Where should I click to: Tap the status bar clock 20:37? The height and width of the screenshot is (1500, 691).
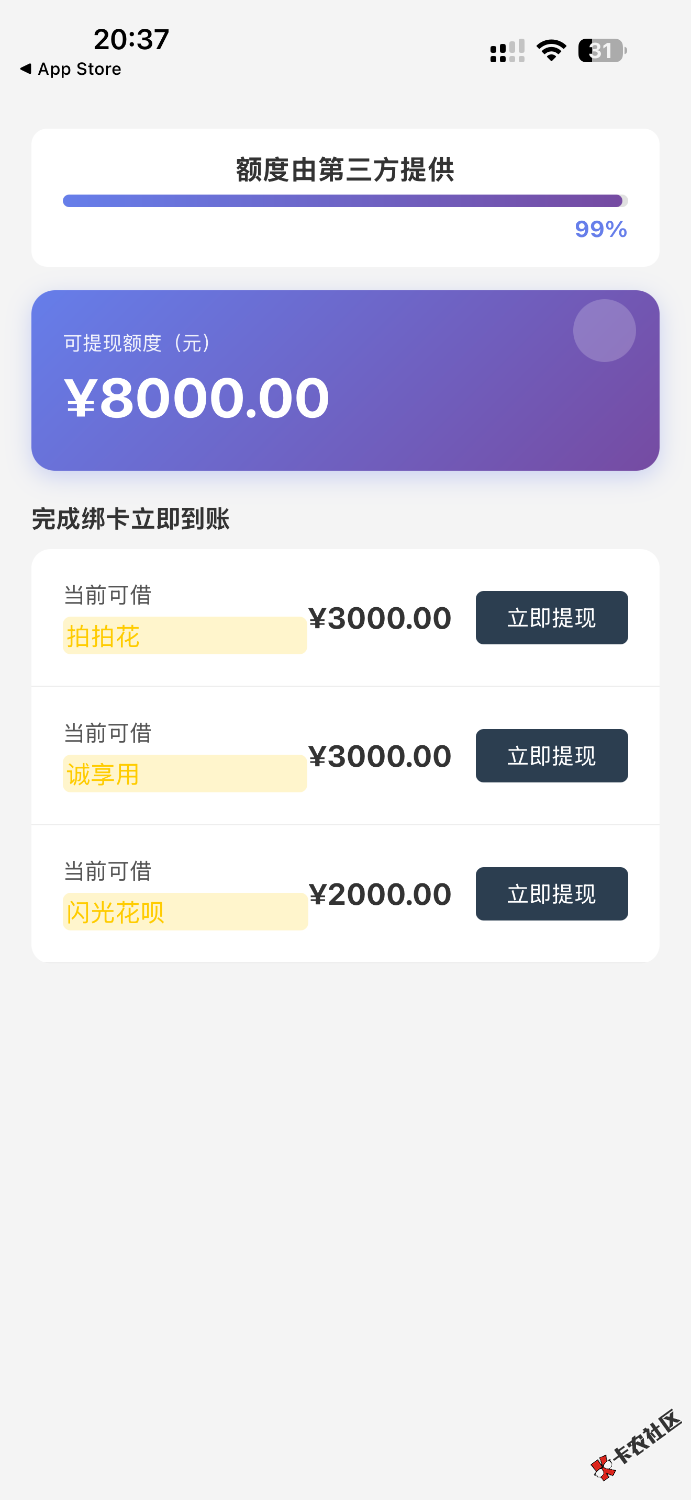click(131, 39)
